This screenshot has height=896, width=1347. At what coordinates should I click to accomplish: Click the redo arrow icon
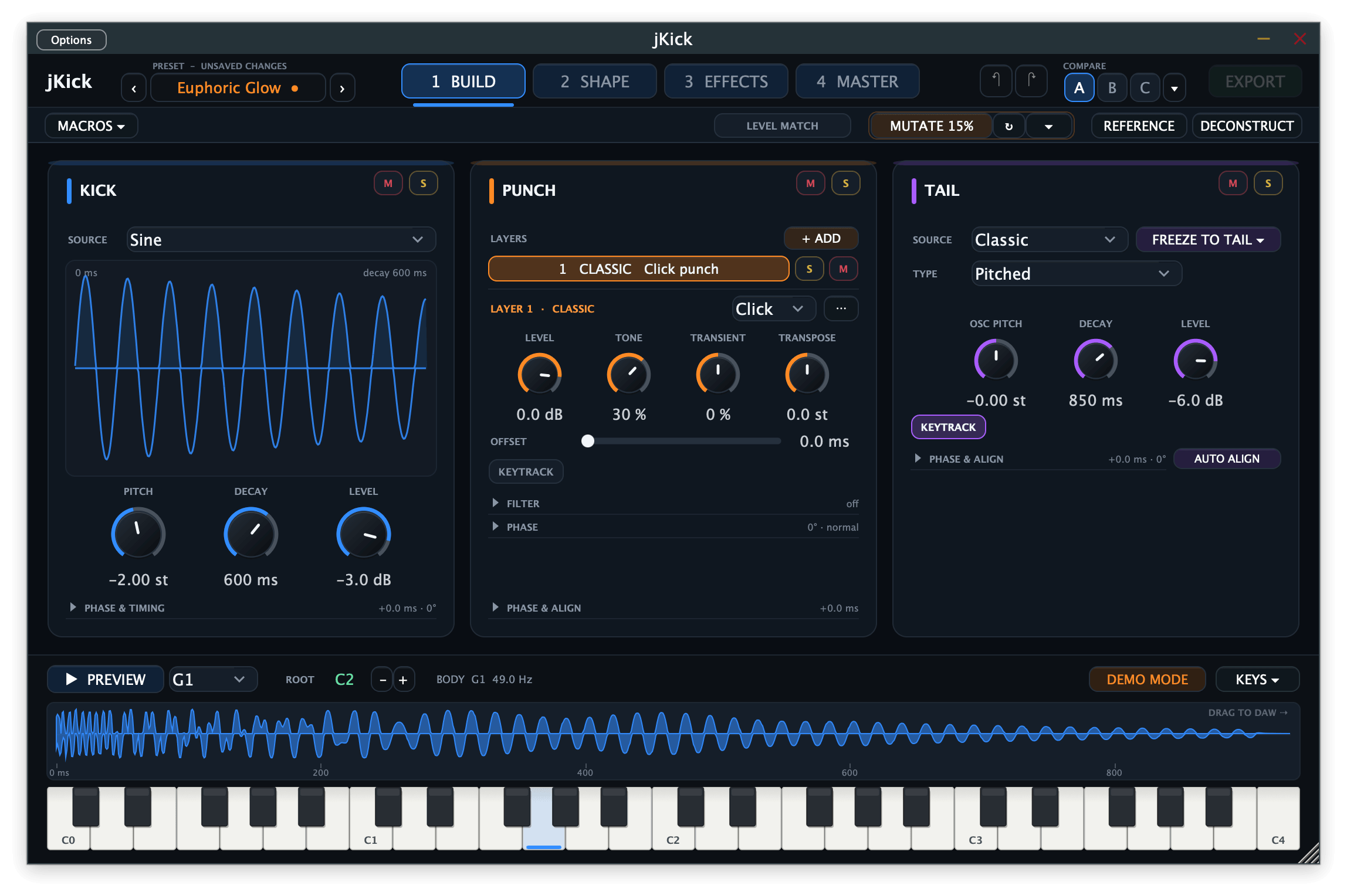point(1031,81)
